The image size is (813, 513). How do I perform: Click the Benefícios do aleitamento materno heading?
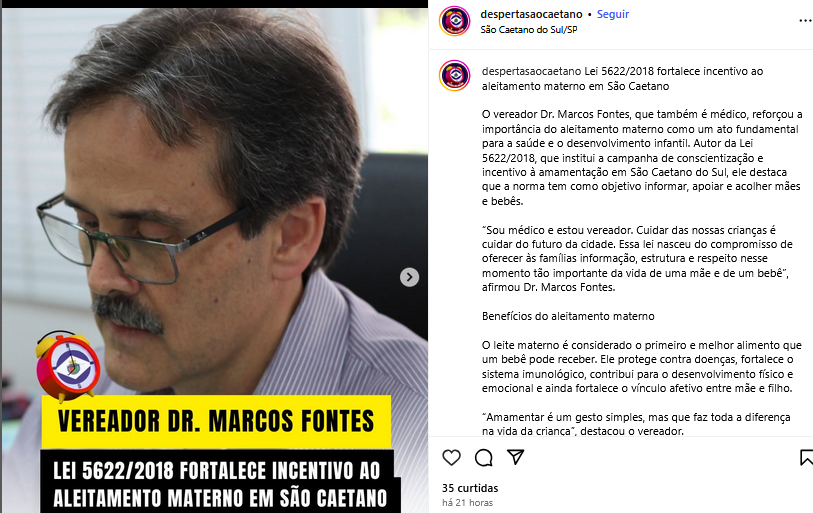(568, 316)
